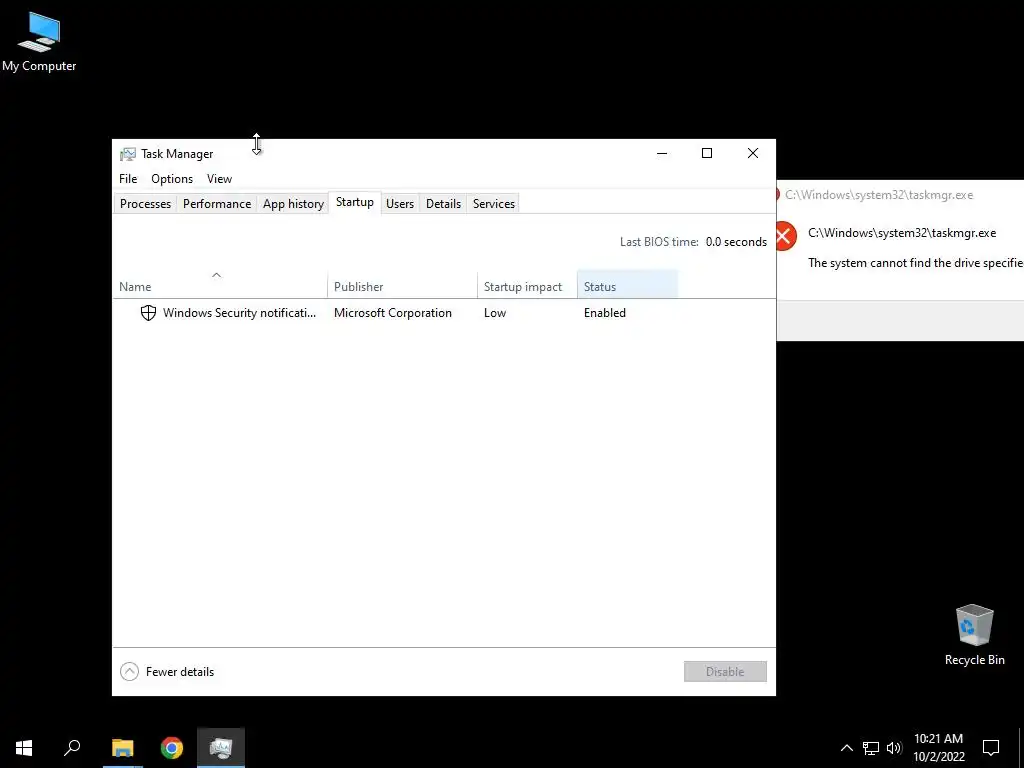Image resolution: width=1024 pixels, height=768 pixels.
Task: Sort by the Name column header
Action: point(219,284)
